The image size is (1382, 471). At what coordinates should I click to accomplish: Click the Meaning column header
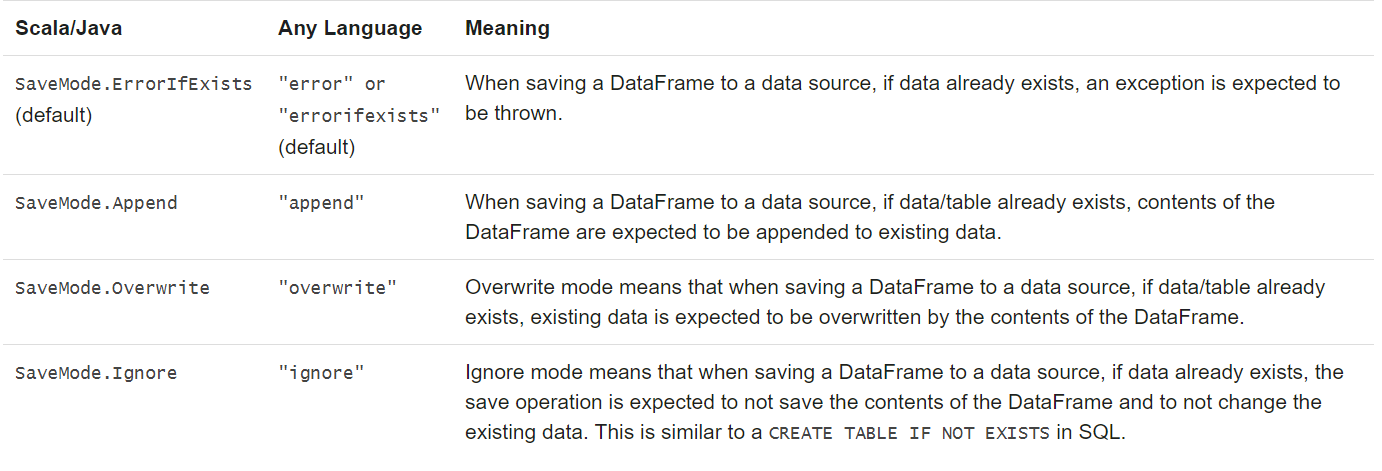click(507, 28)
